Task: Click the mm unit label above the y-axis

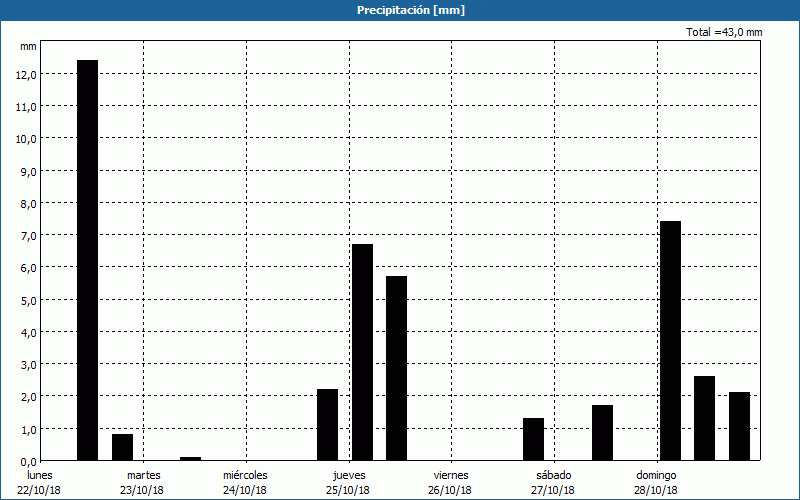Action: (28, 46)
